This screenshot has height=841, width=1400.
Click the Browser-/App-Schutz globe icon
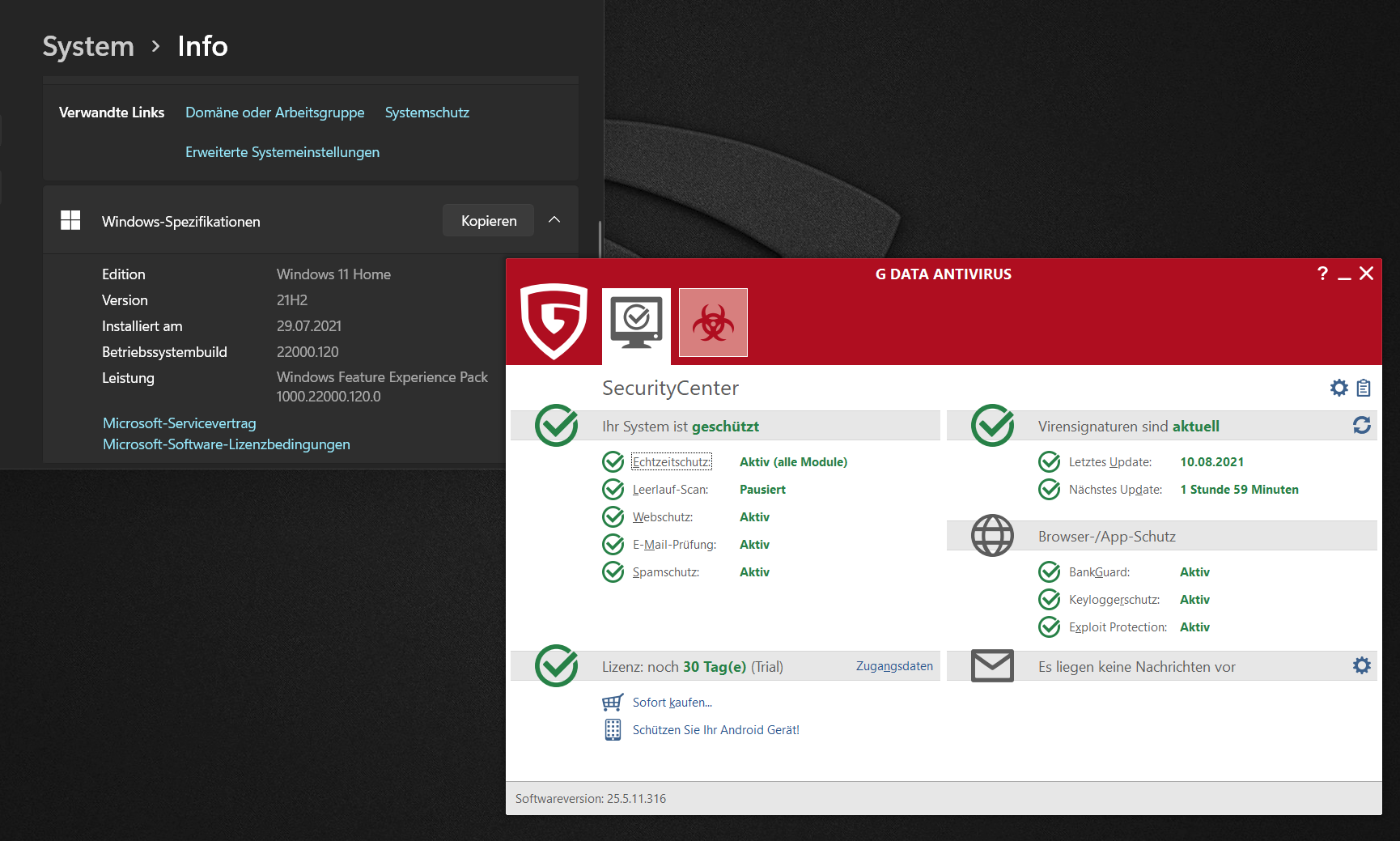(993, 535)
